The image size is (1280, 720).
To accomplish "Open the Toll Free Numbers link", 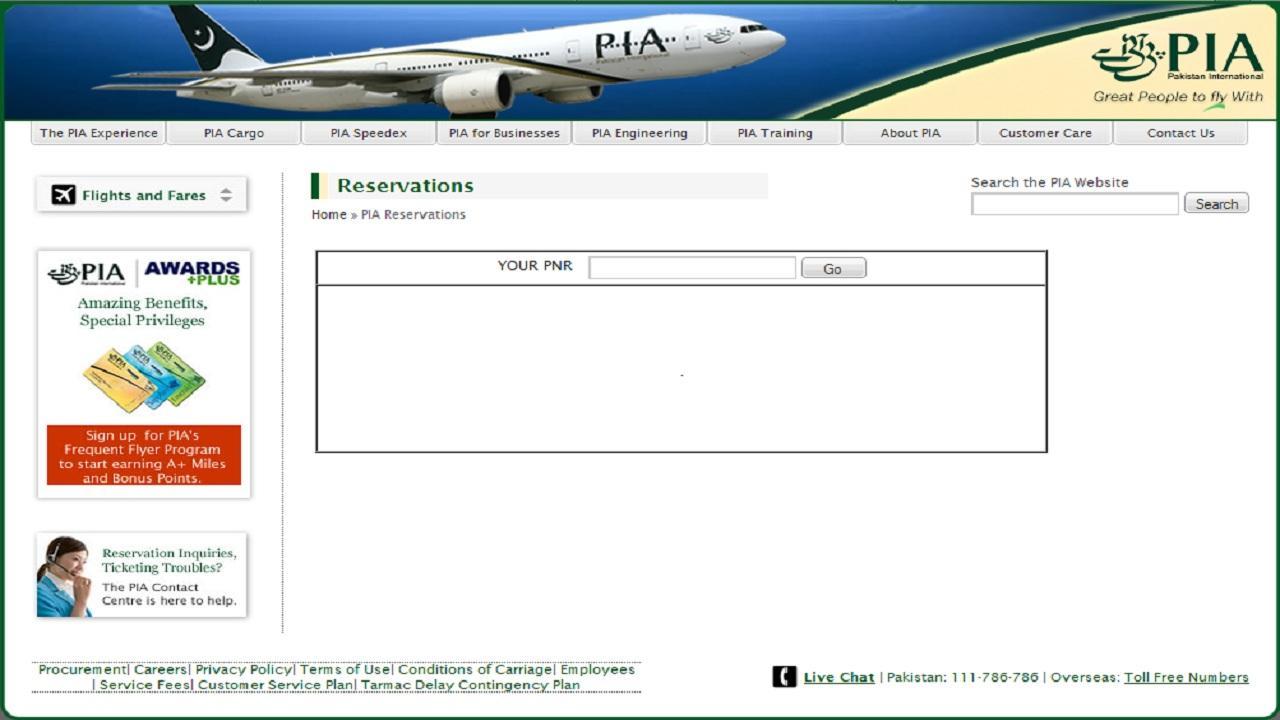I will [x=1186, y=677].
